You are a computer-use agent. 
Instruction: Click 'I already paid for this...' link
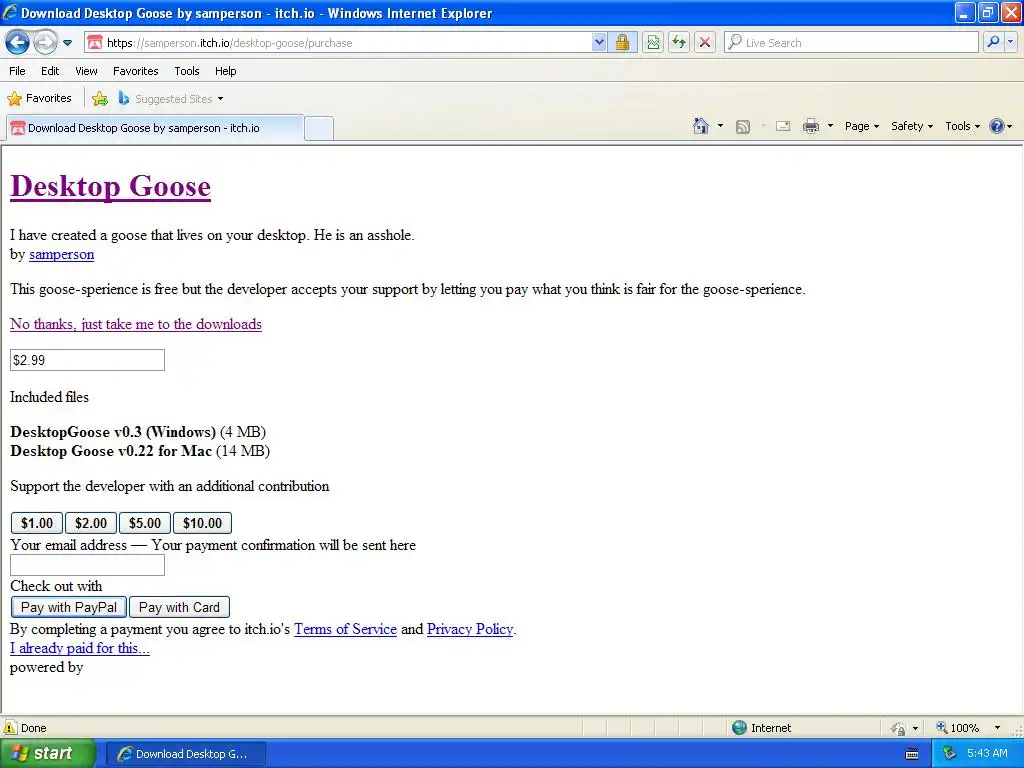(80, 648)
